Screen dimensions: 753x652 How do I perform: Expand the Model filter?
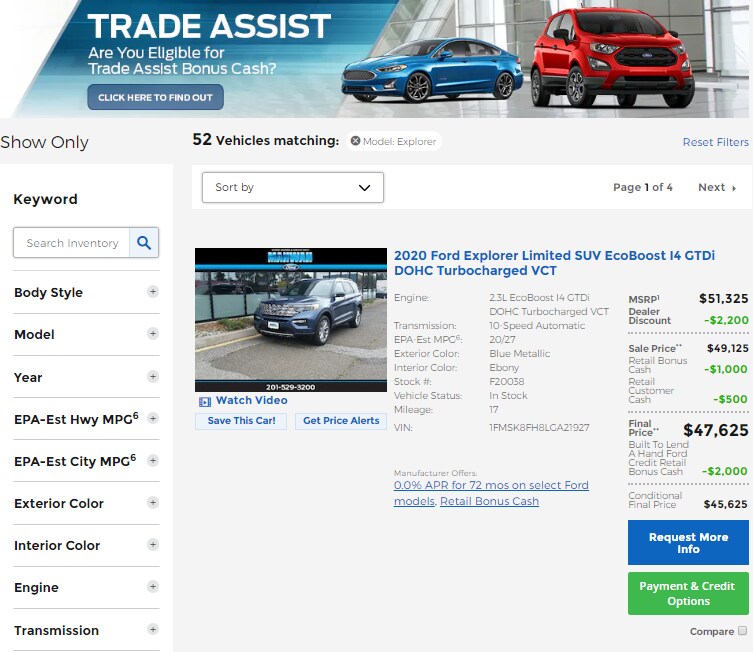[x=153, y=334]
